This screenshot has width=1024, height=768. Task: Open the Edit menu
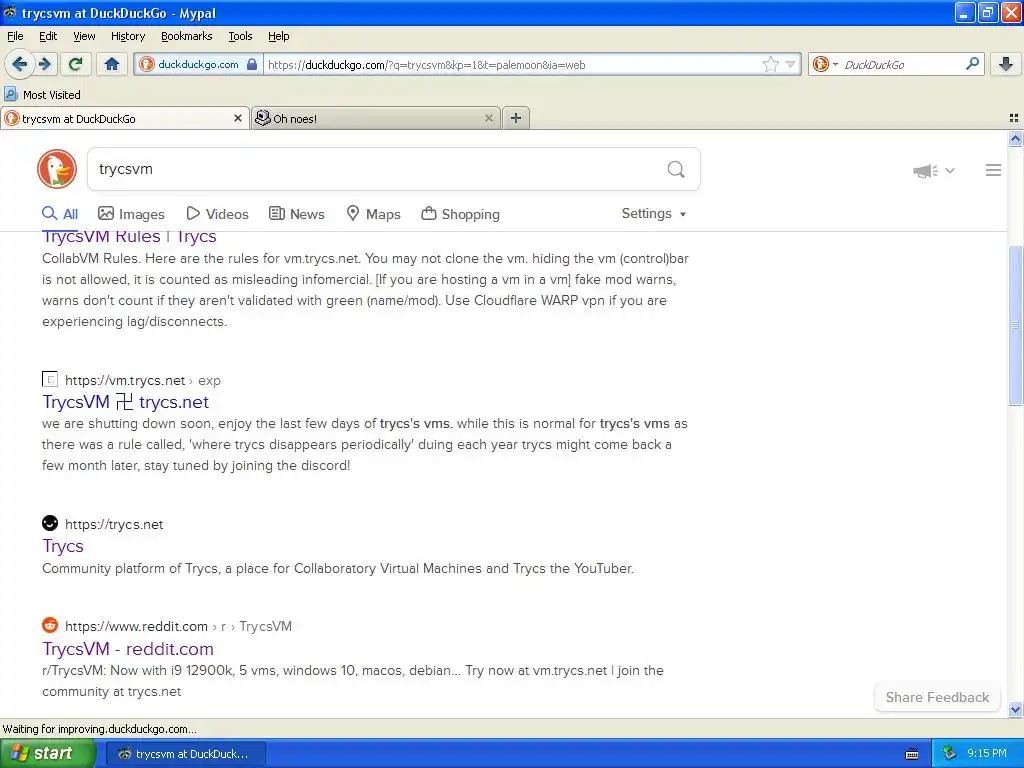[48, 36]
